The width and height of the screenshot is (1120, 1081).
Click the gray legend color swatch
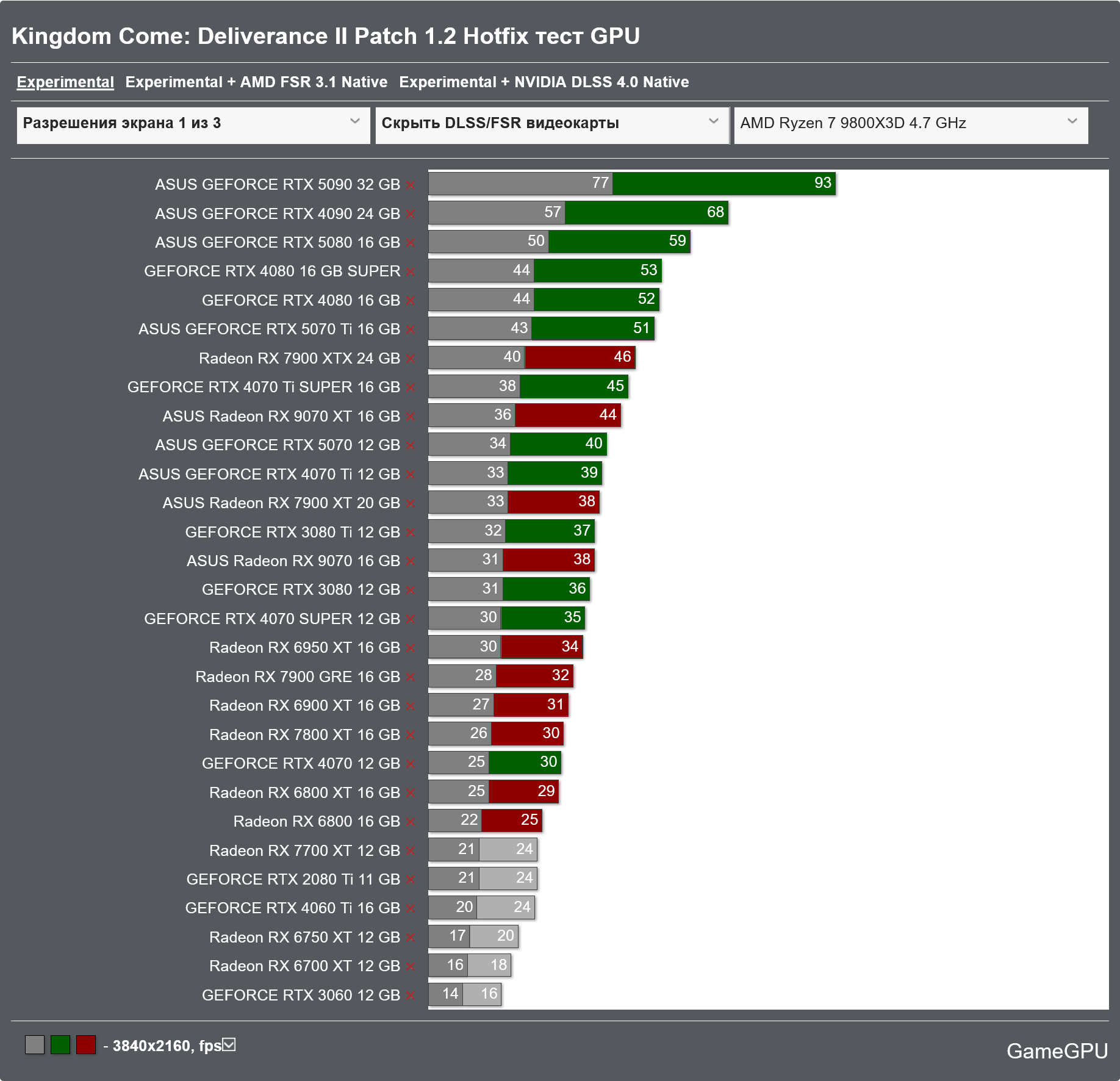coord(35,1044)
